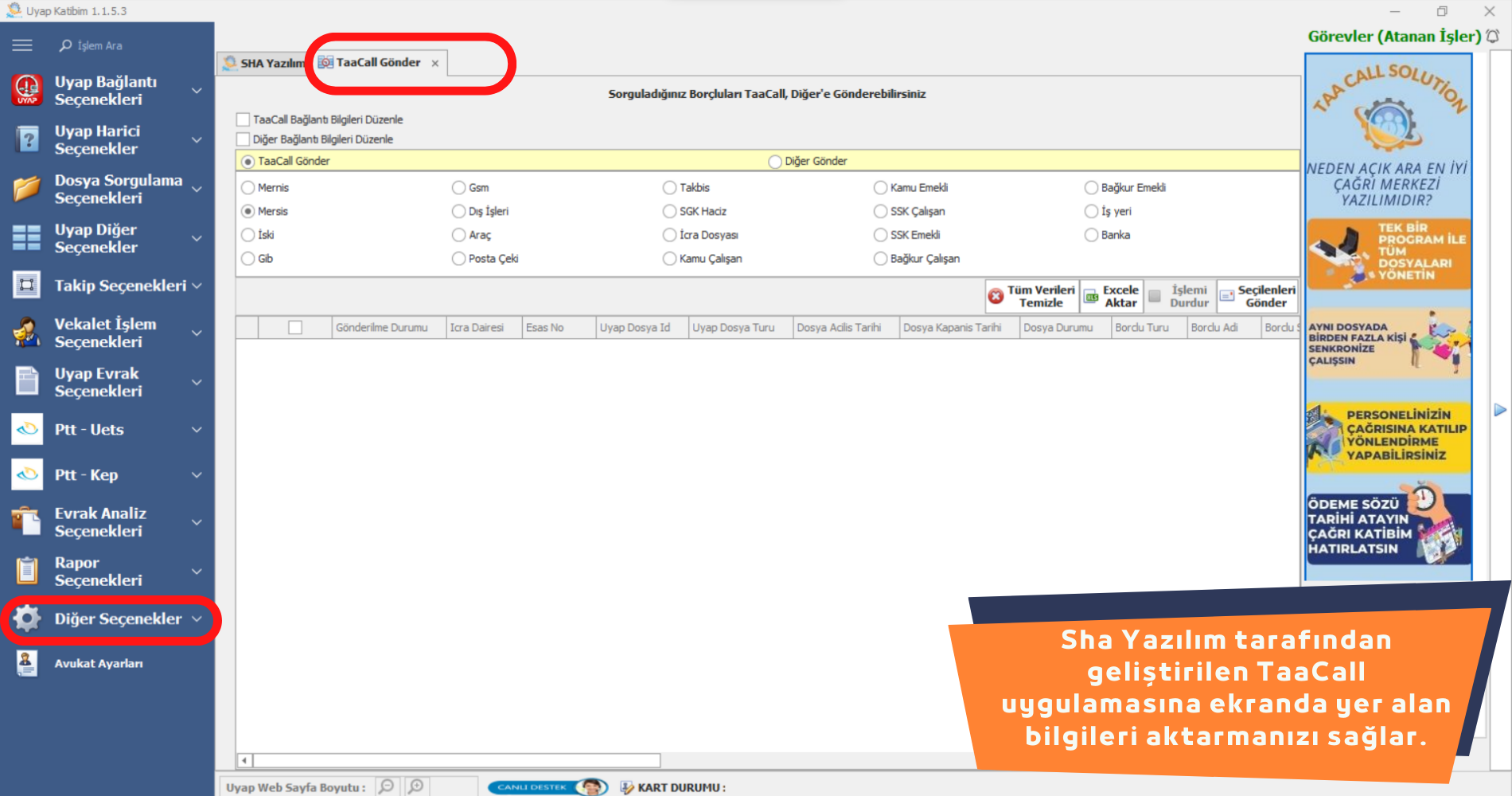Click the Uyap Bağlantı Seçenekleri icon
The image size is (1512, 796).
[x=27, y=90]
